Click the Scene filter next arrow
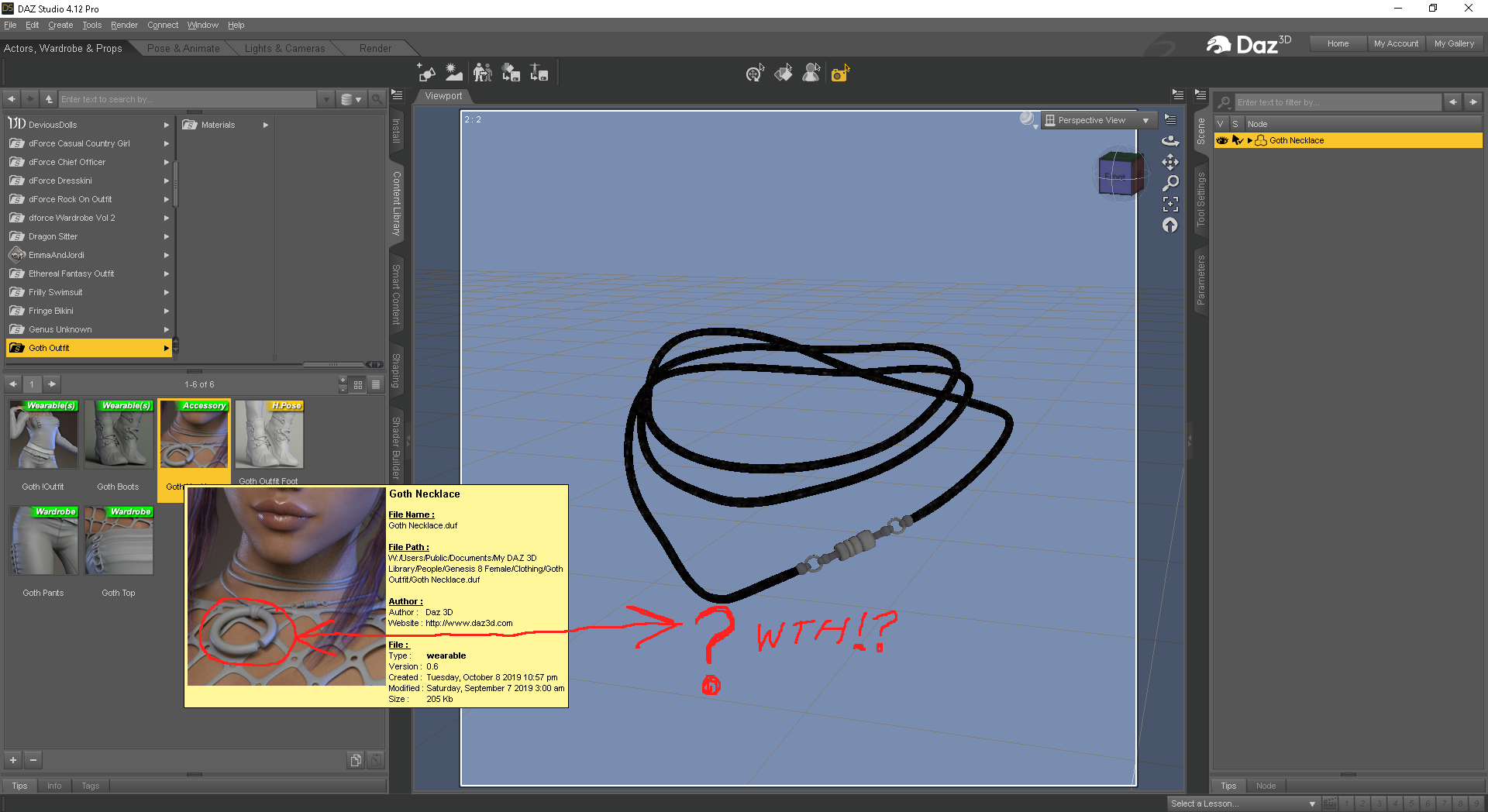This screenshot has width=1488, height=812. coord(1473,102)
